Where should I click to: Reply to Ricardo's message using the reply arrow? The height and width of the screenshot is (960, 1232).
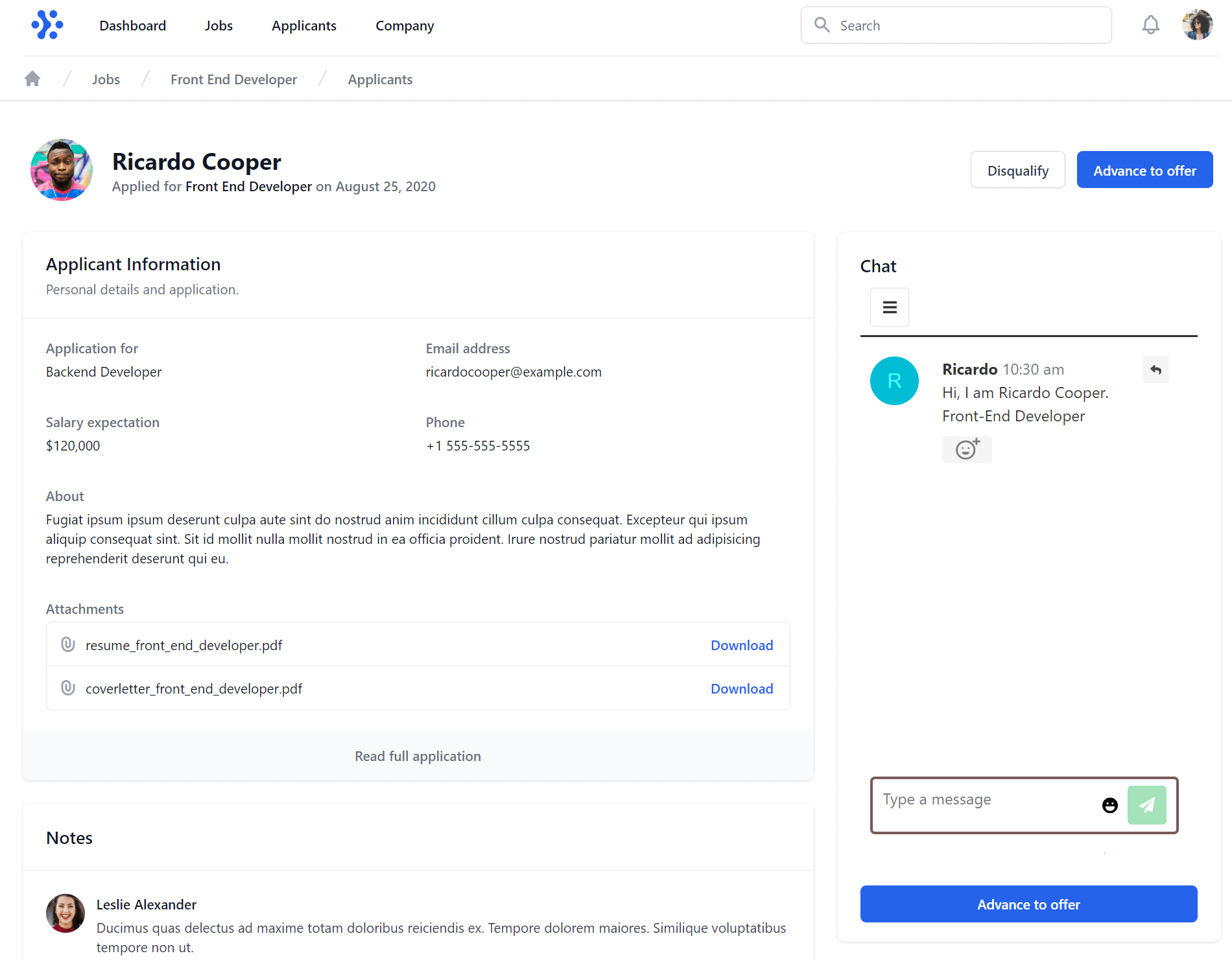click(x=1155, y=369)
